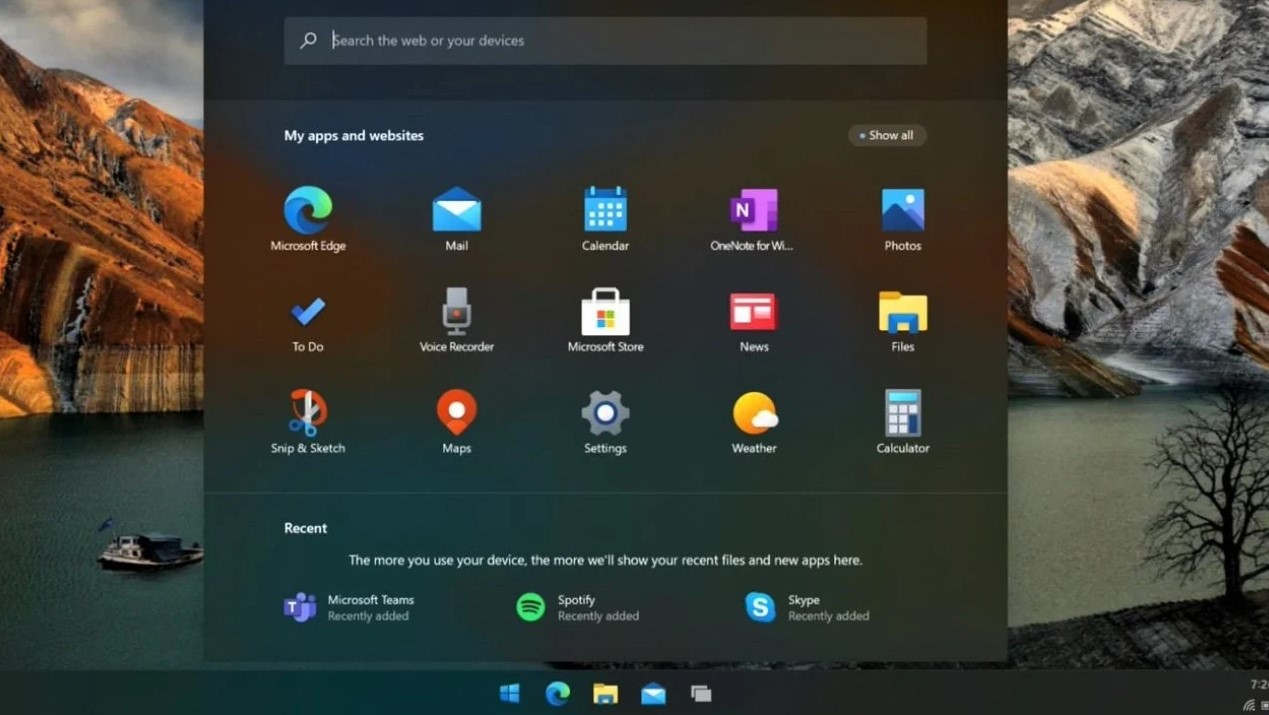
Task: Open Settings
Action: coord(605,421)
